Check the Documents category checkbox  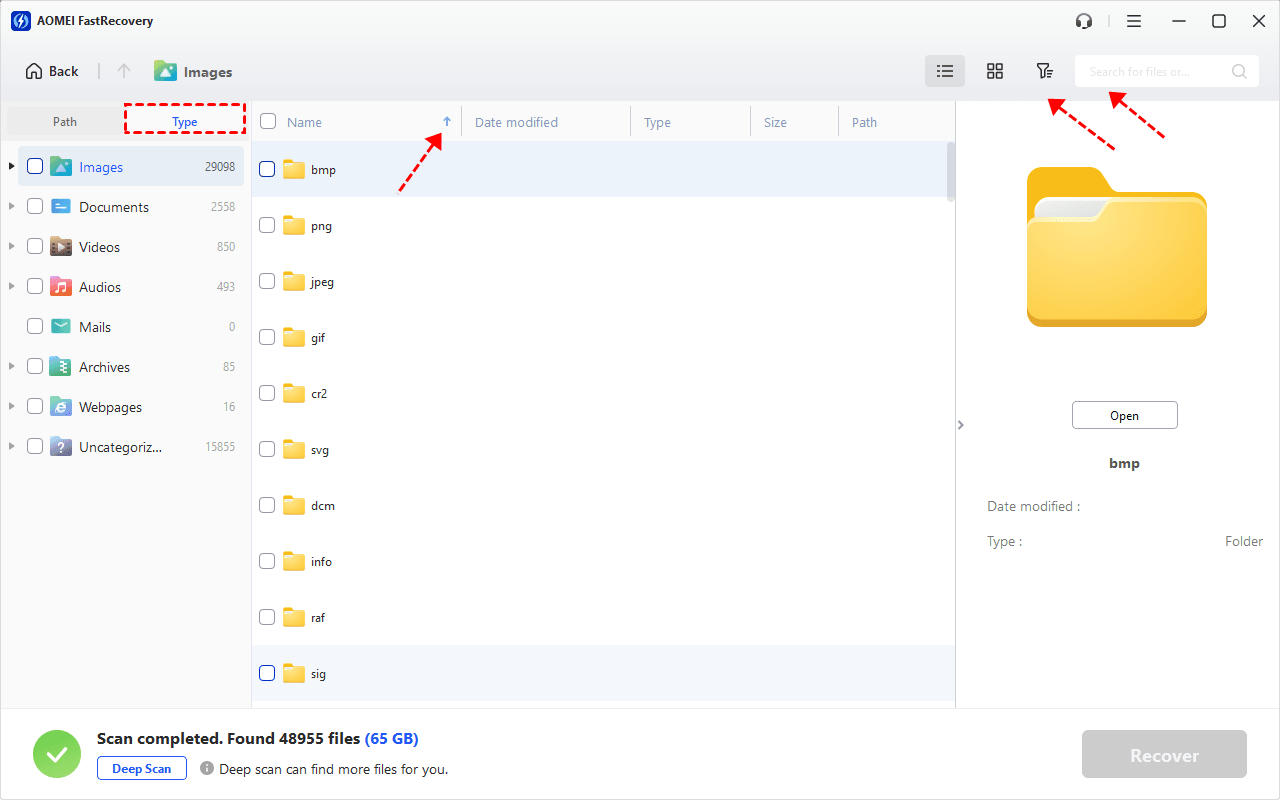tap(35, 207)
